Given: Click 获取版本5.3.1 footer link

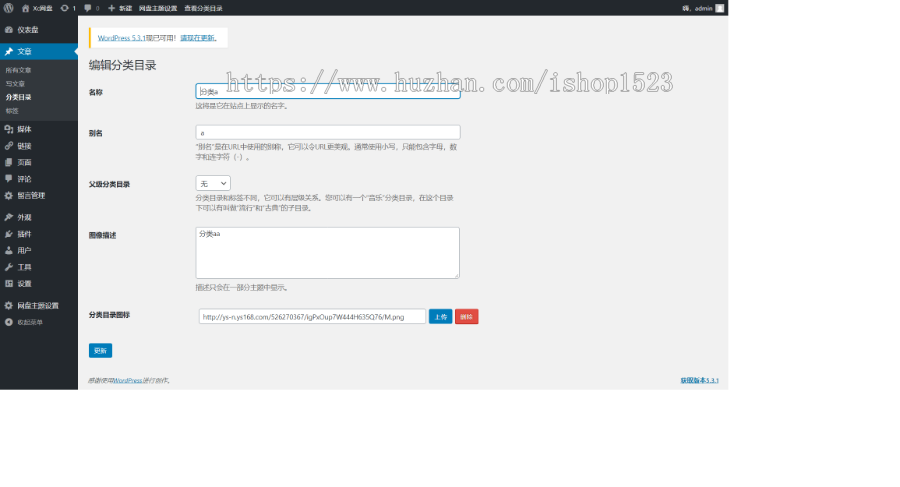Looking at the screenshot, I should (700, 381).
